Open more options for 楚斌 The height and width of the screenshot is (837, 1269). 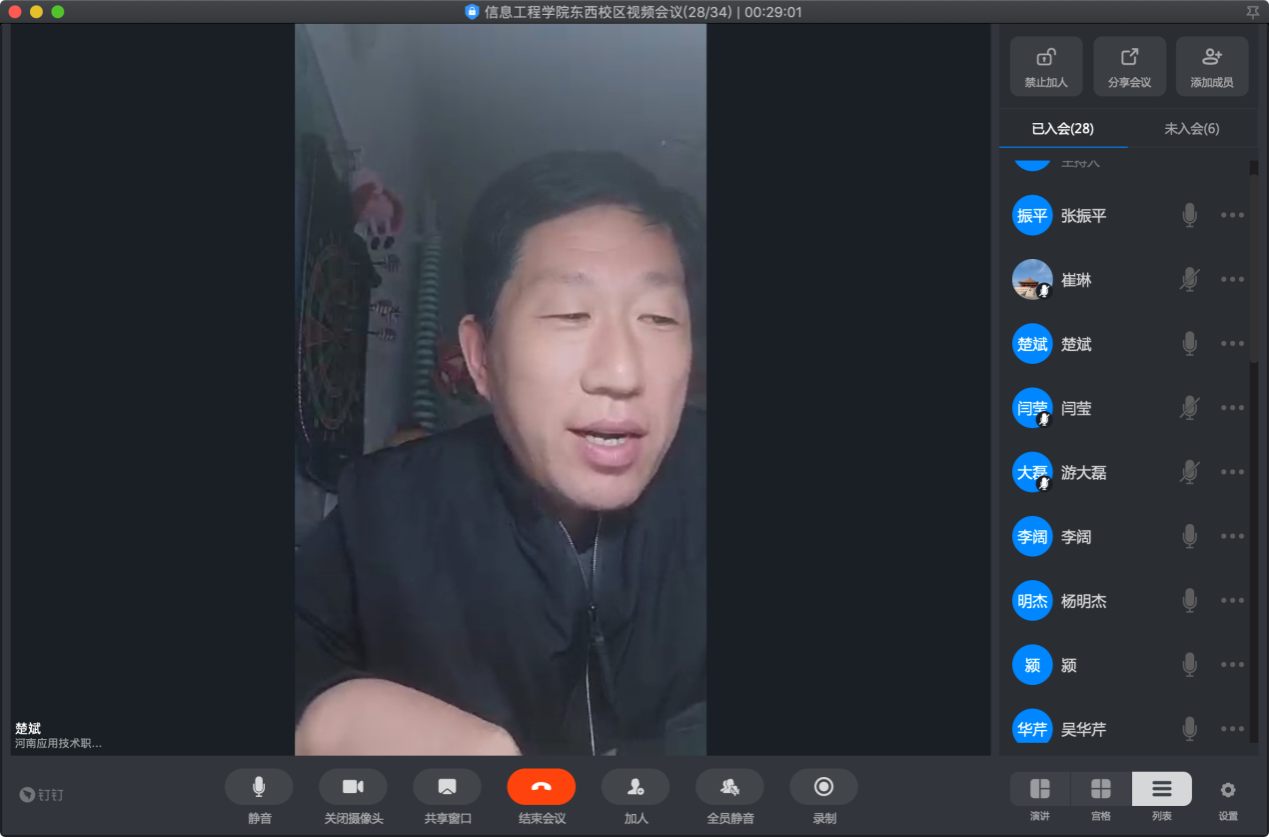pos(1232,344)
